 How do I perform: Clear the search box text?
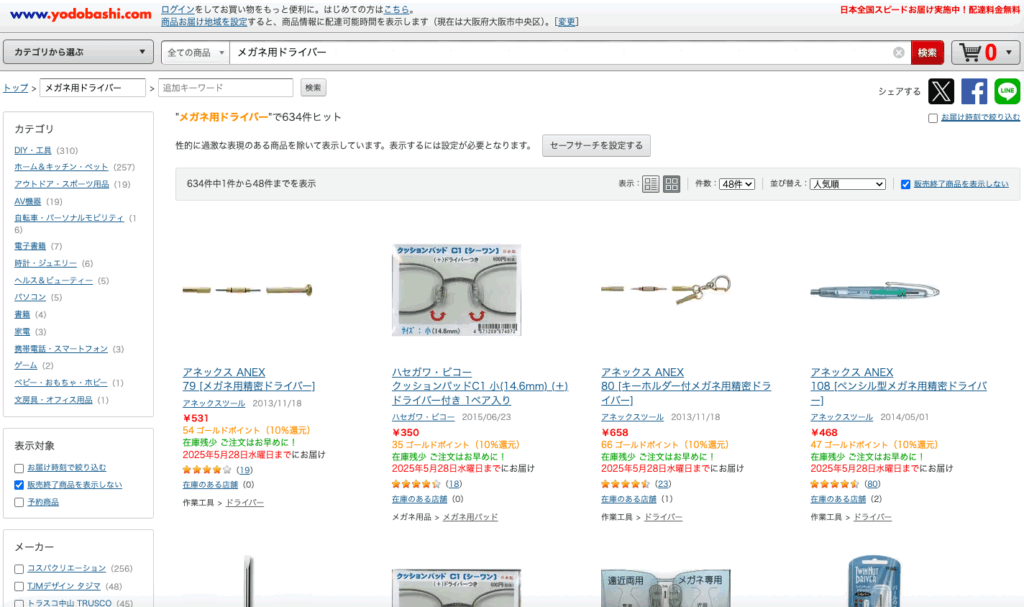[x=899, y=53]
